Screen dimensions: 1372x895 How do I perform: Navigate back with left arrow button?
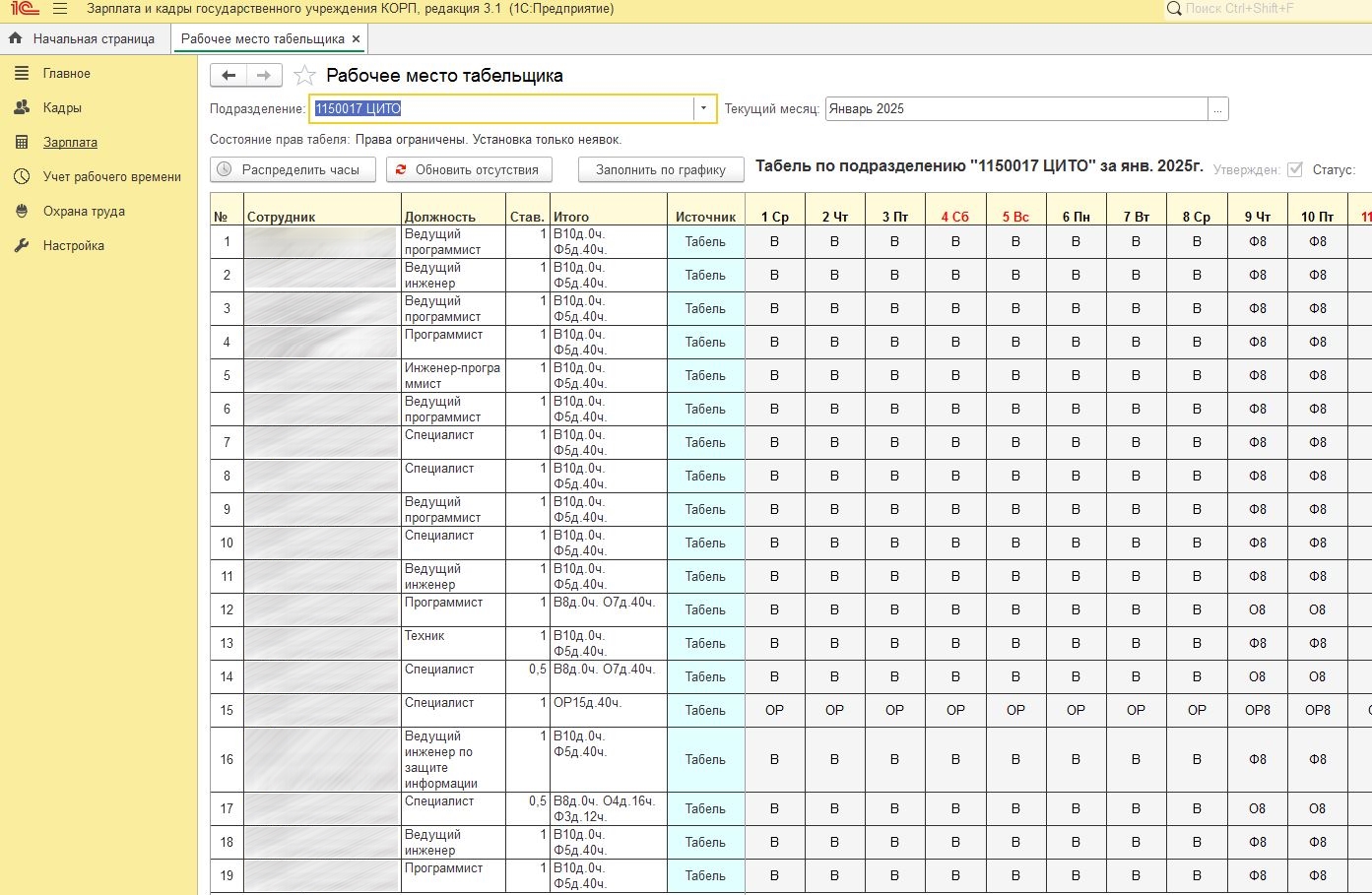[x=229, y=76]
